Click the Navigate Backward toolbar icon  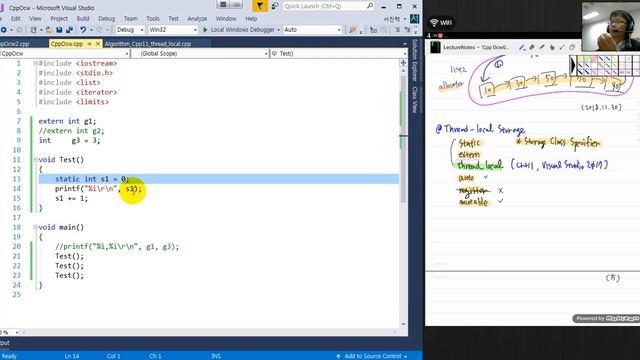tap(3, 30)
